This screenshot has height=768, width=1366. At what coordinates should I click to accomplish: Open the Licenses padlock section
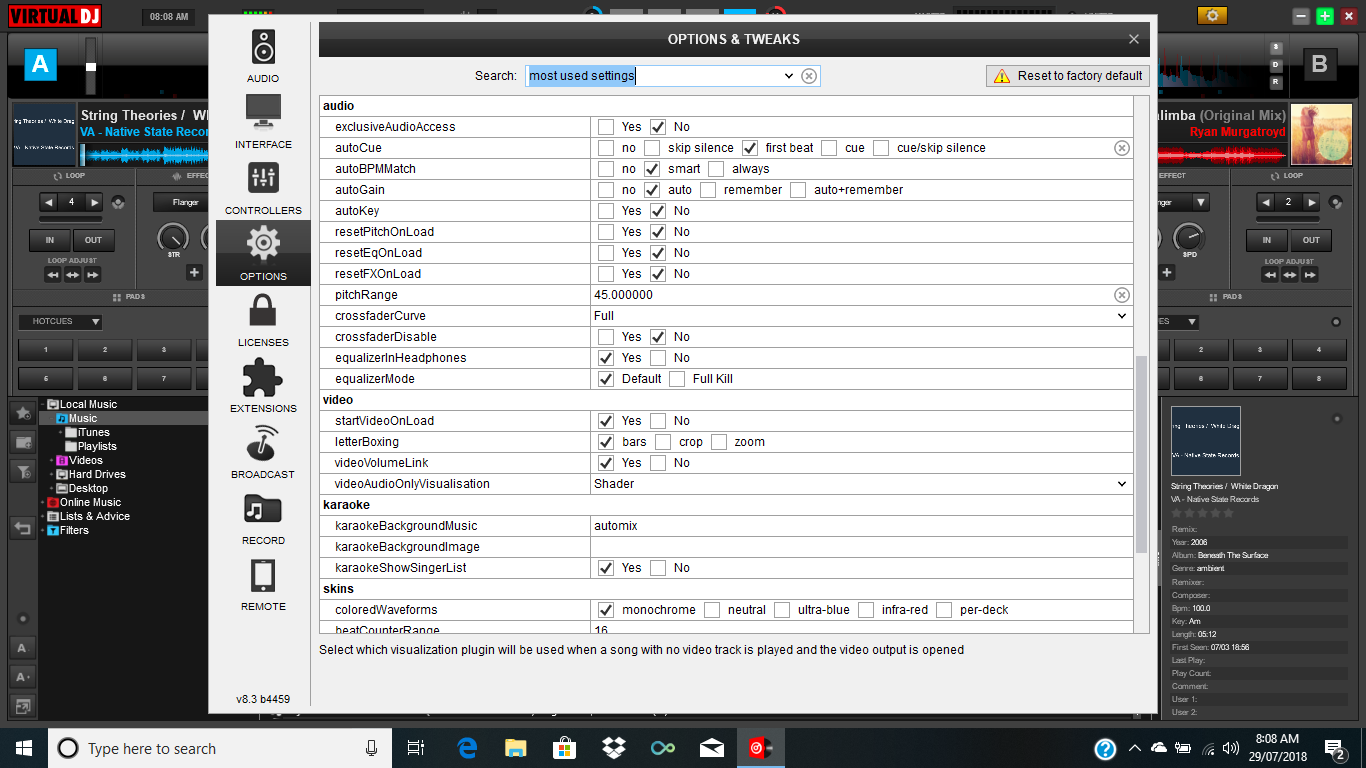pos(263,319)
